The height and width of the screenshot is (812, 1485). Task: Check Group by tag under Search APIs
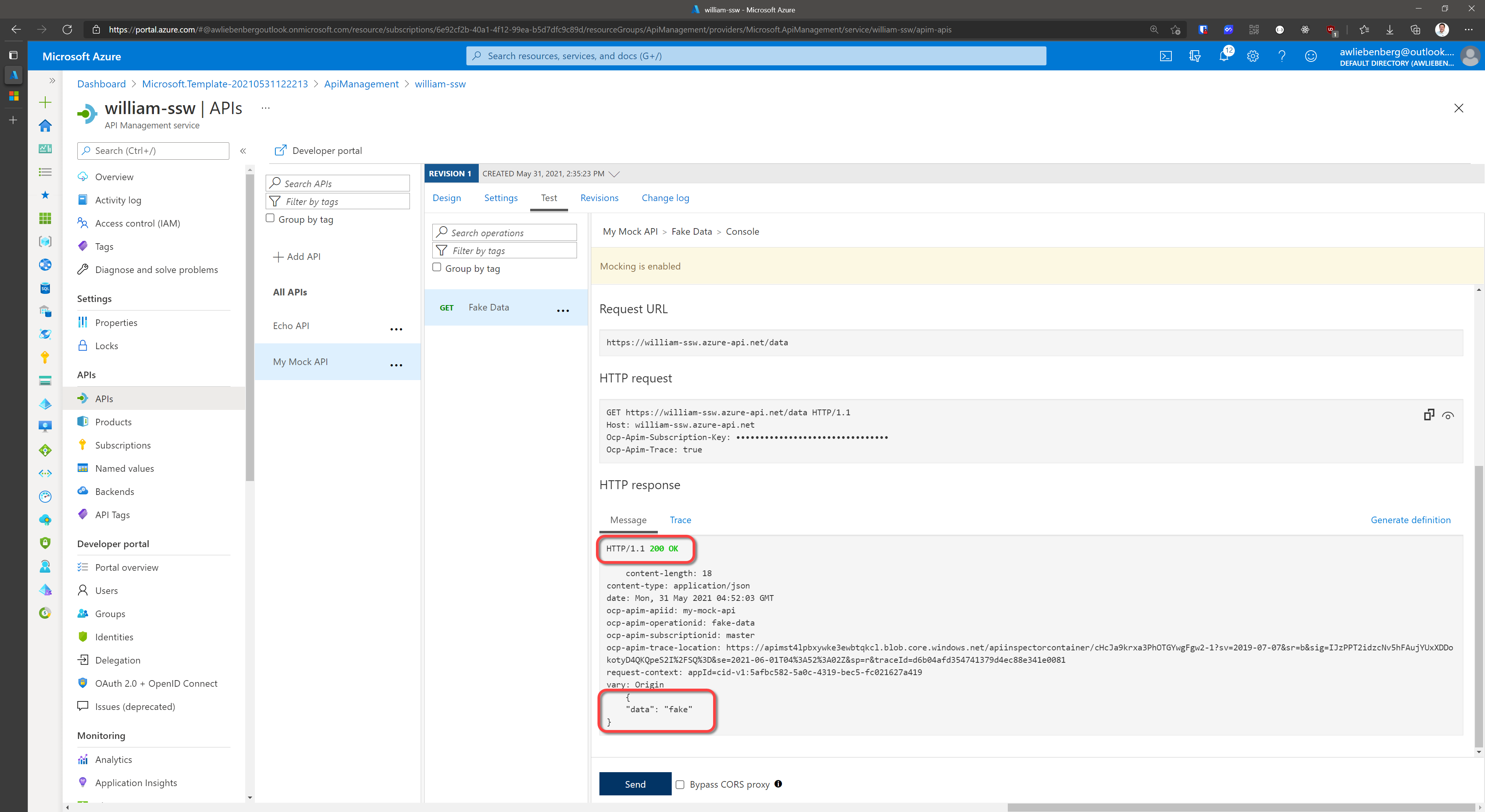[x=270, y=218]
